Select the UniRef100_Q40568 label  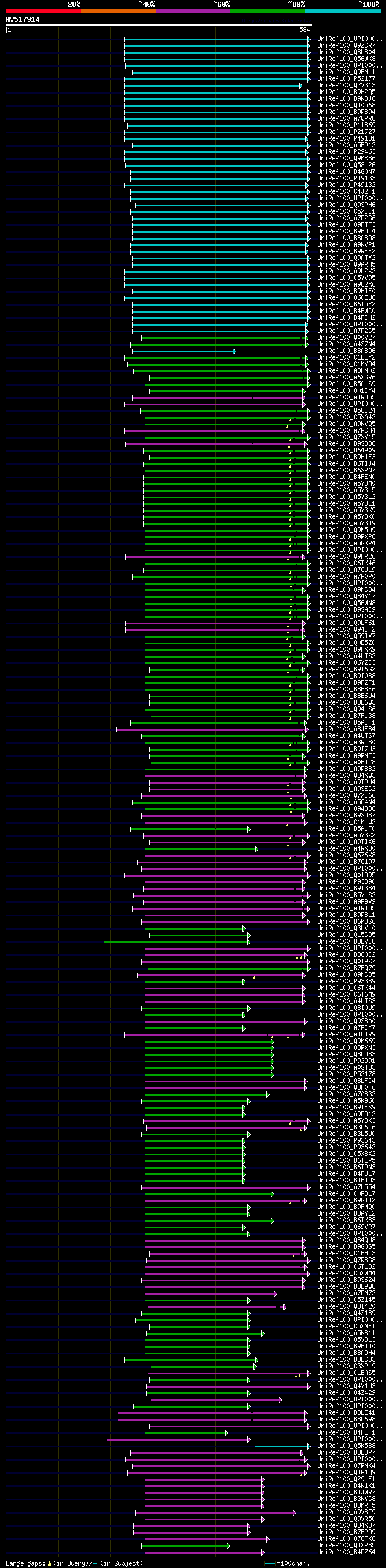tap(346, 106)
